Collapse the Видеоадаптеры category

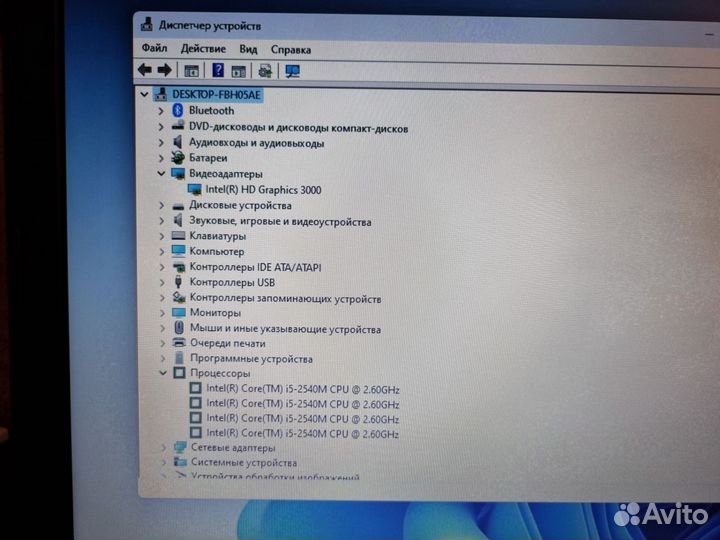coord(161,174)
